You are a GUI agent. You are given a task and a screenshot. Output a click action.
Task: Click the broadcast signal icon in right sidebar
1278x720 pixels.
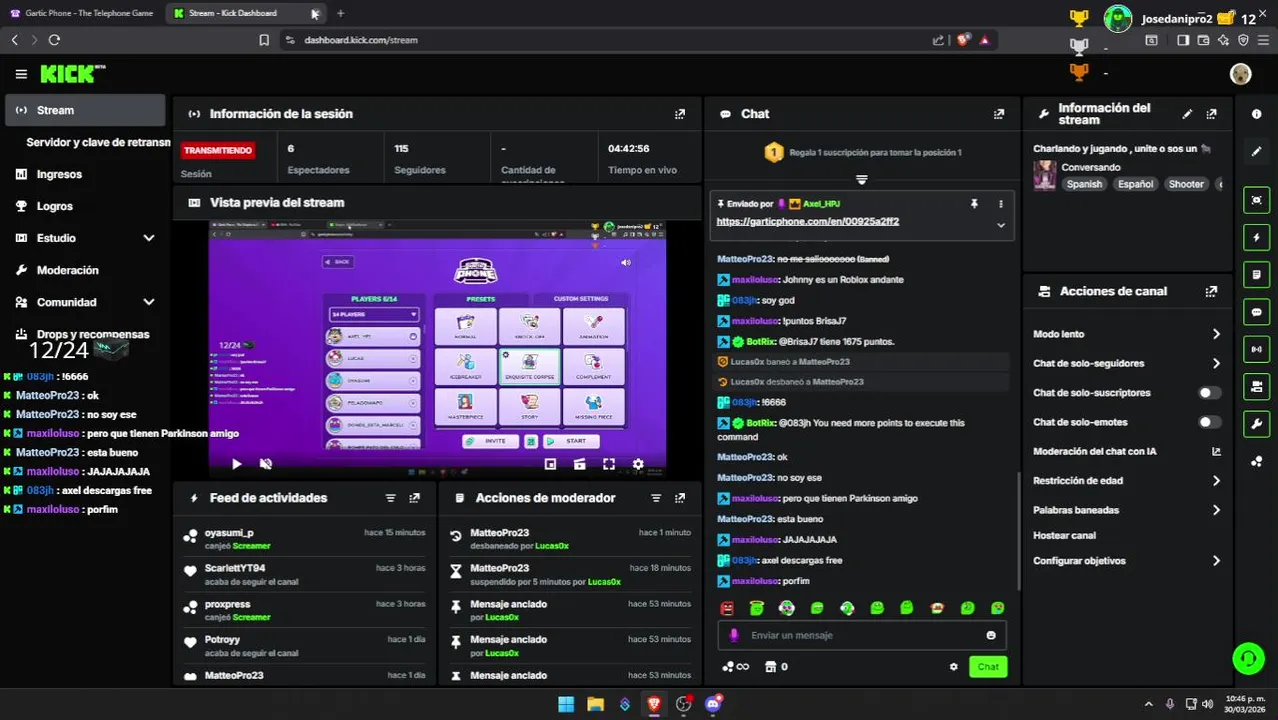(x=1257, y=349)
